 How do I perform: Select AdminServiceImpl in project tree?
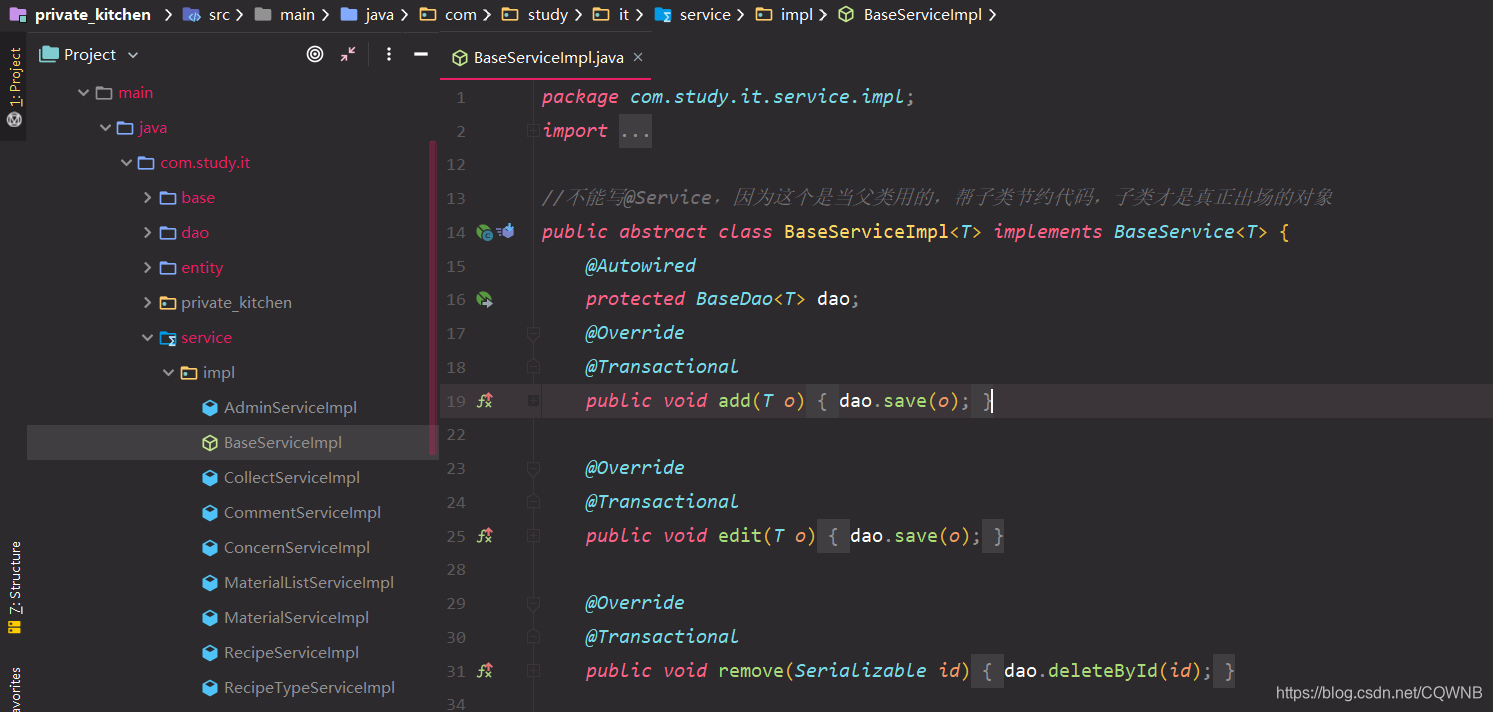(x=290, y=408)
